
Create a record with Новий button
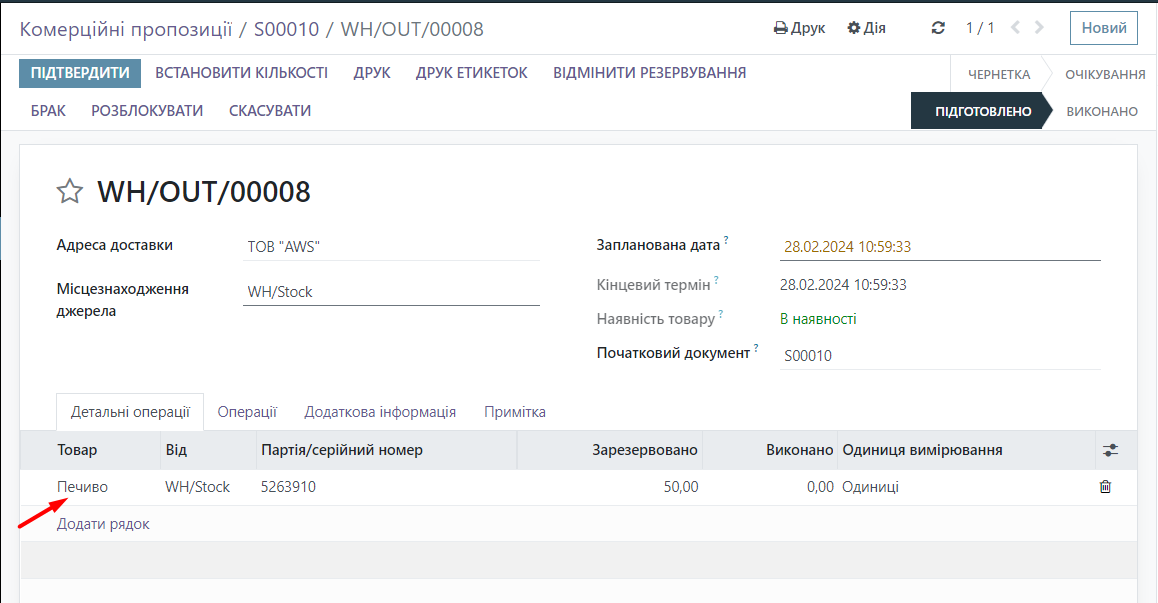(1104, 28)
